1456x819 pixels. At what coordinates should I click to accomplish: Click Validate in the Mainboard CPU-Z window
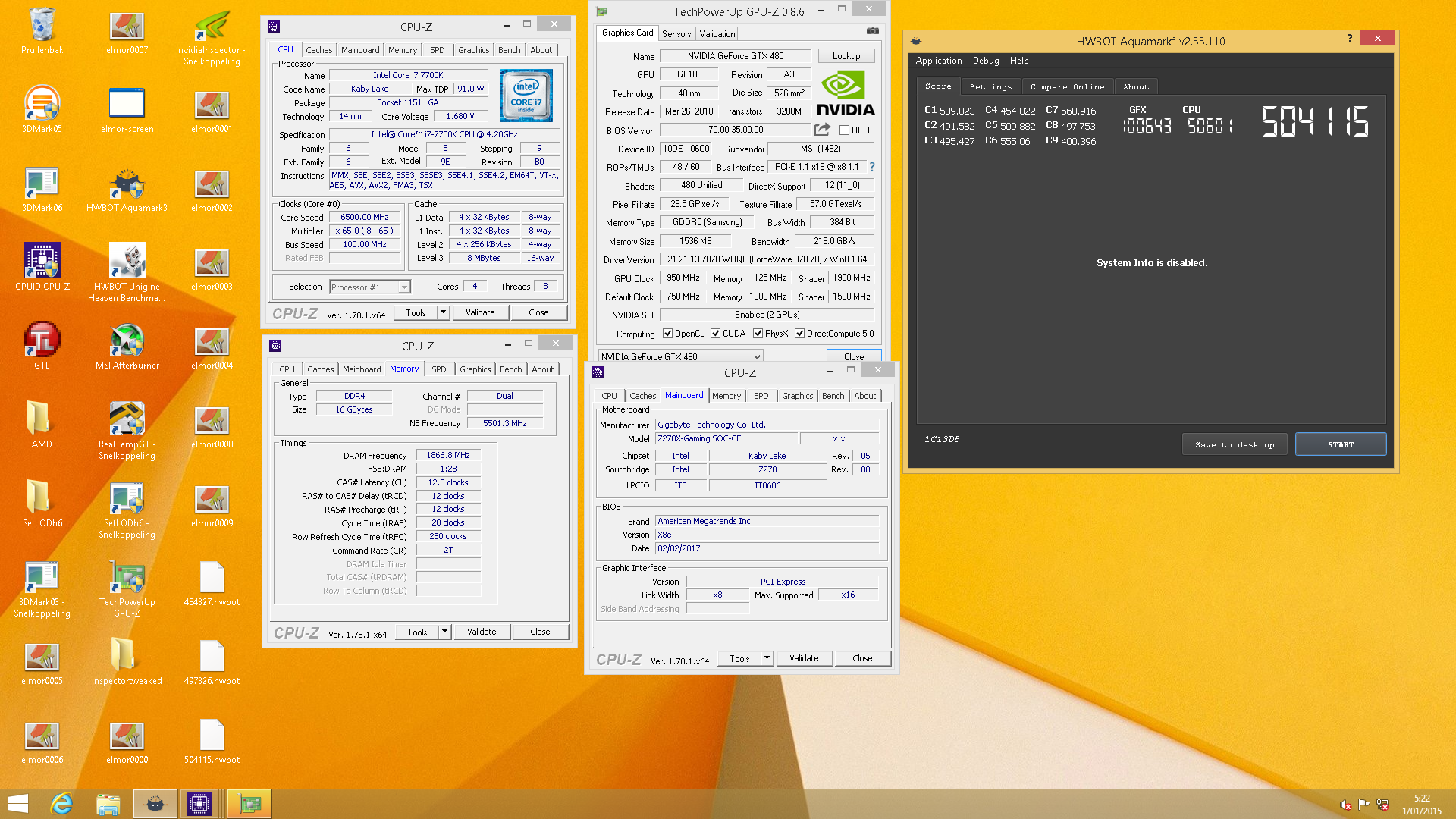(804, 658)
